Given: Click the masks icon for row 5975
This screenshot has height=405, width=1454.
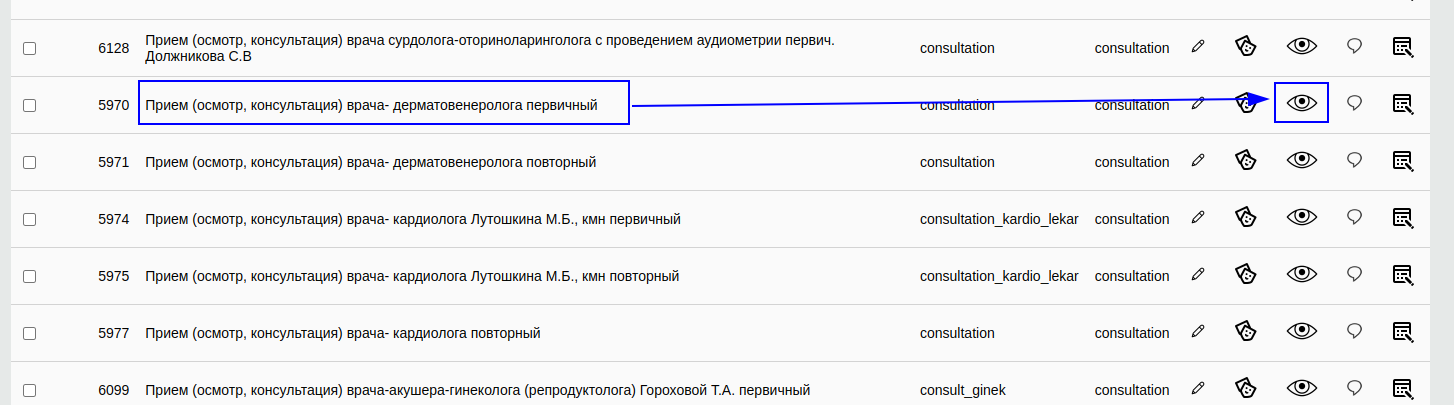Looking at the screenshot, I should click(1245, 275).
